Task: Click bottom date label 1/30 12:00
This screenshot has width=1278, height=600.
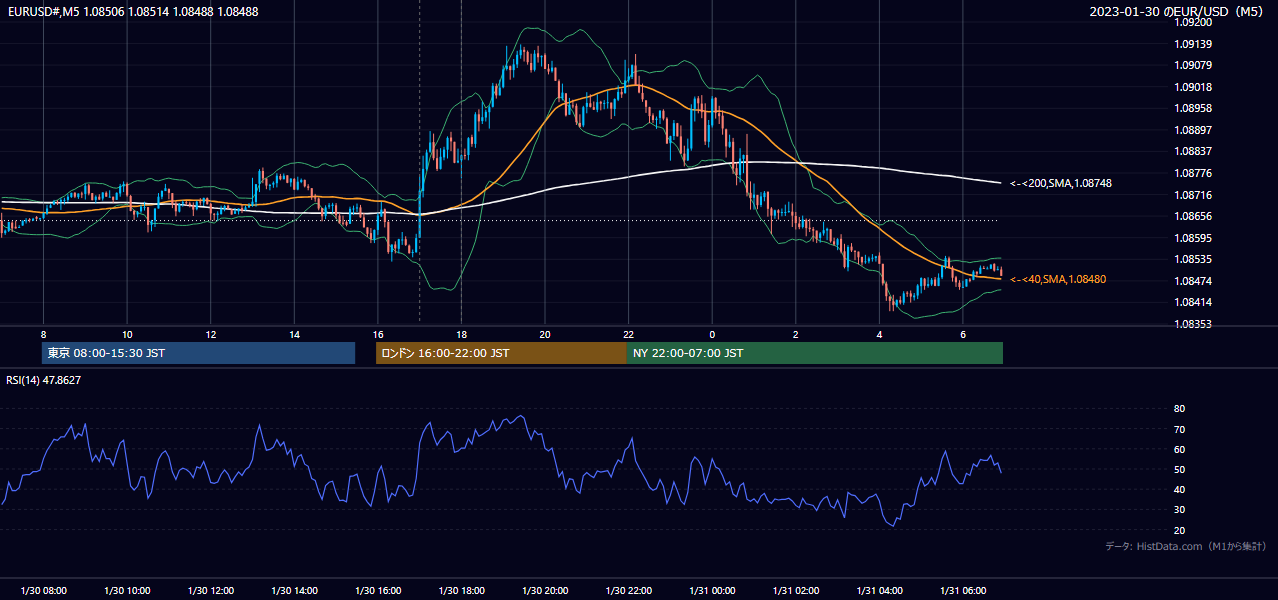Action: (x=210, y=591)
